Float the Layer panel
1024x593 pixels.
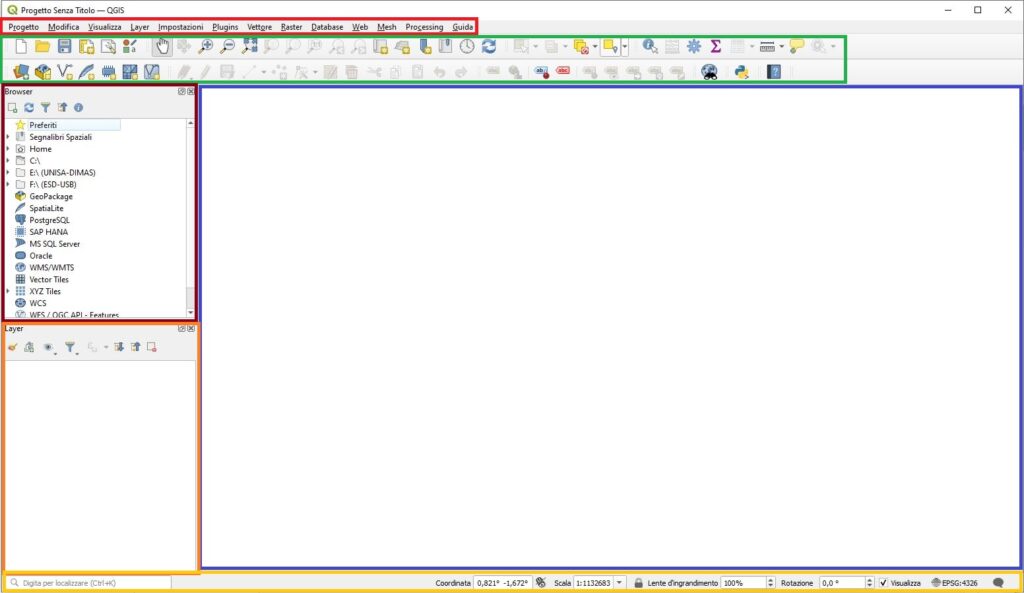click(182, 329)
